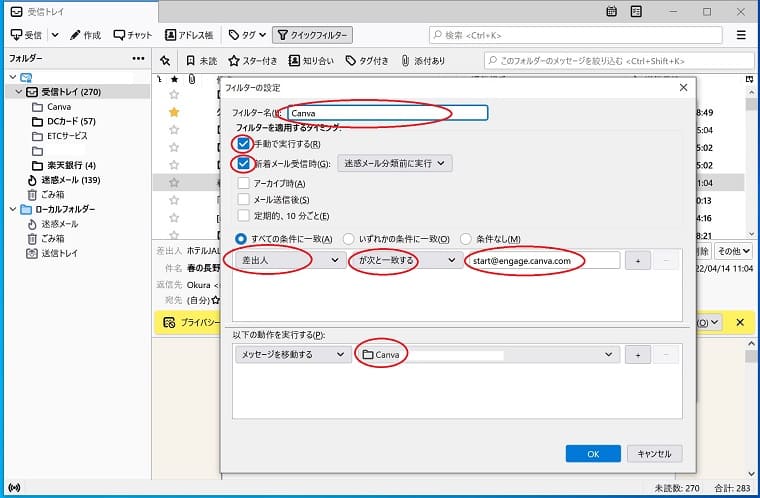This screenshot has width=760, height=498.
Task: Filter by 添付あり attachments
Action: [x=423, y=61]
